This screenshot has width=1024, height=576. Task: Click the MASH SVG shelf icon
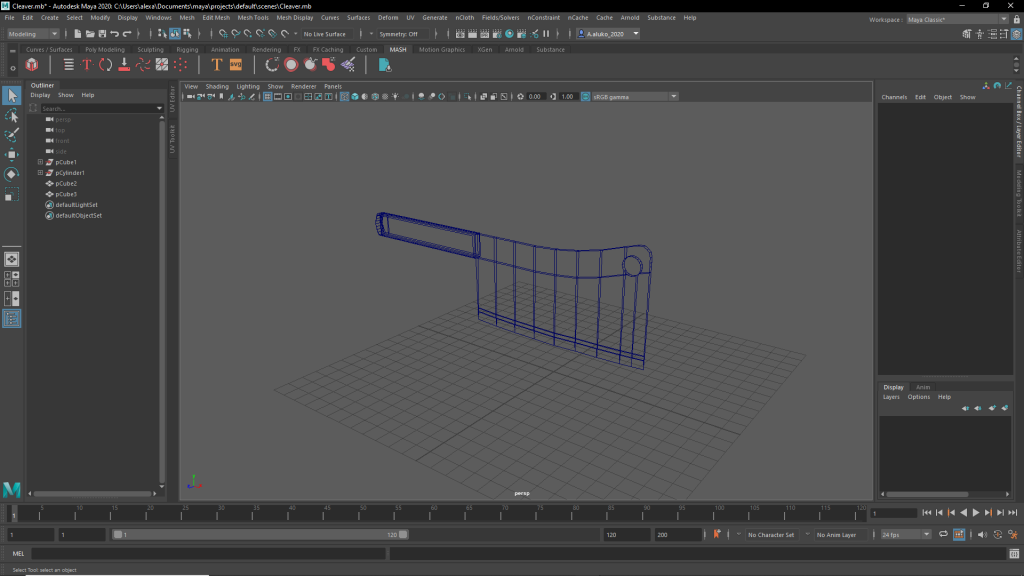236,65
